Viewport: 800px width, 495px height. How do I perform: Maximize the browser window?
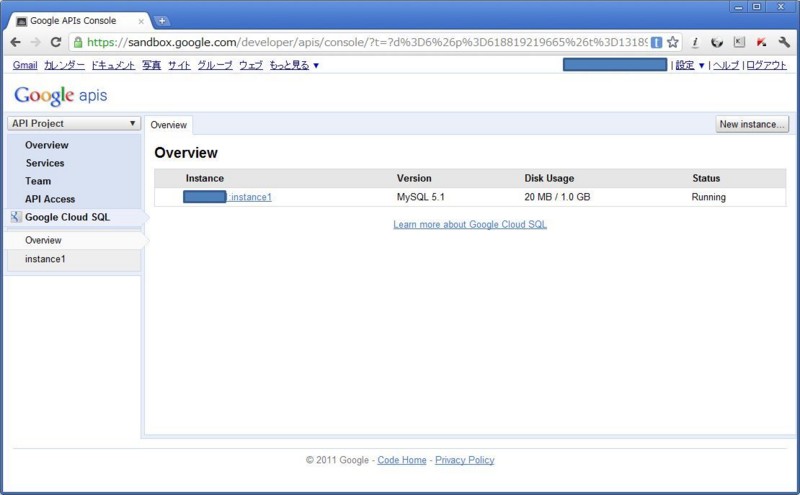click(x=757, y=7)
